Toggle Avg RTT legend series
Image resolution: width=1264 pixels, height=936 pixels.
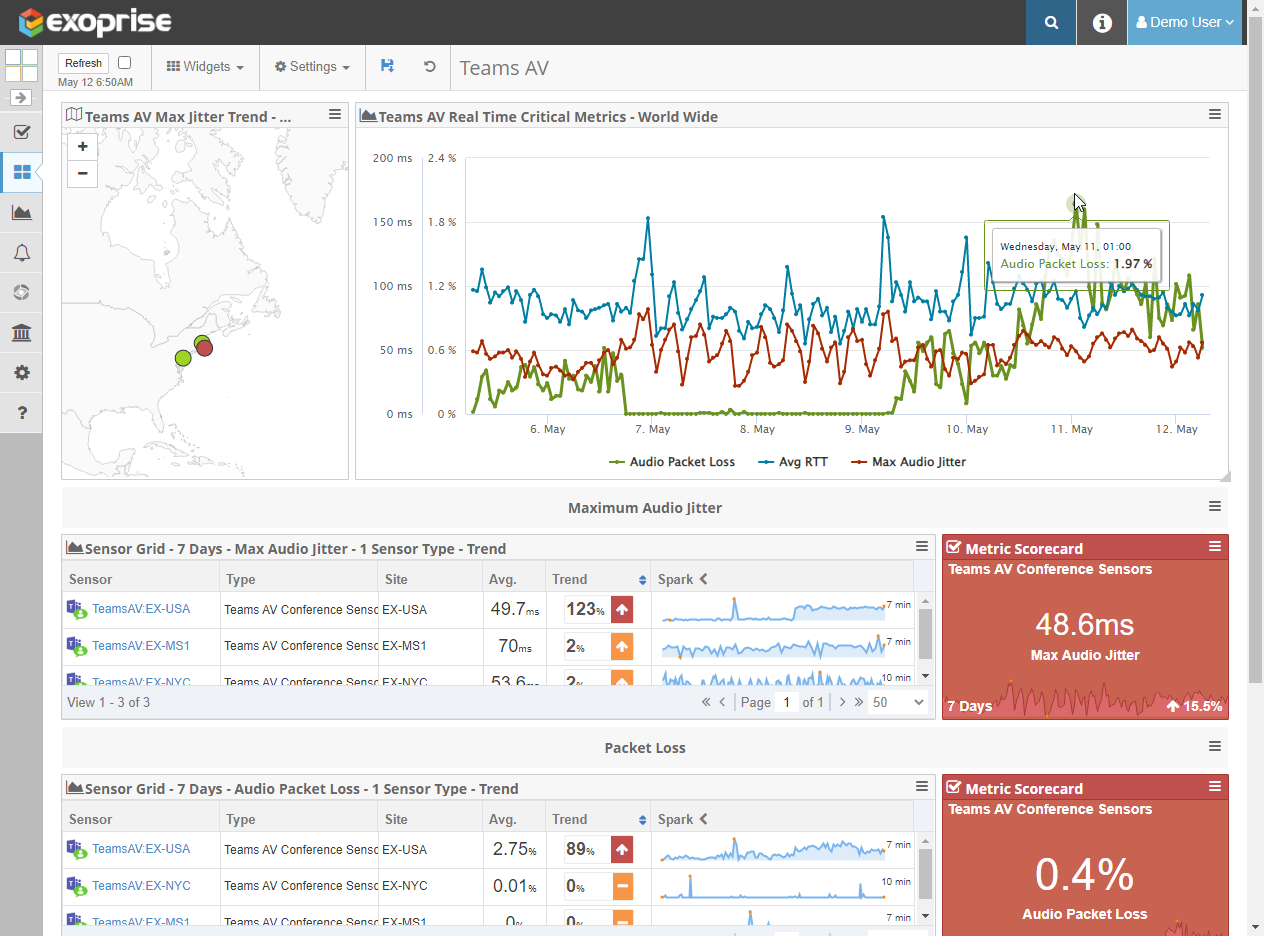pos(793,462)
